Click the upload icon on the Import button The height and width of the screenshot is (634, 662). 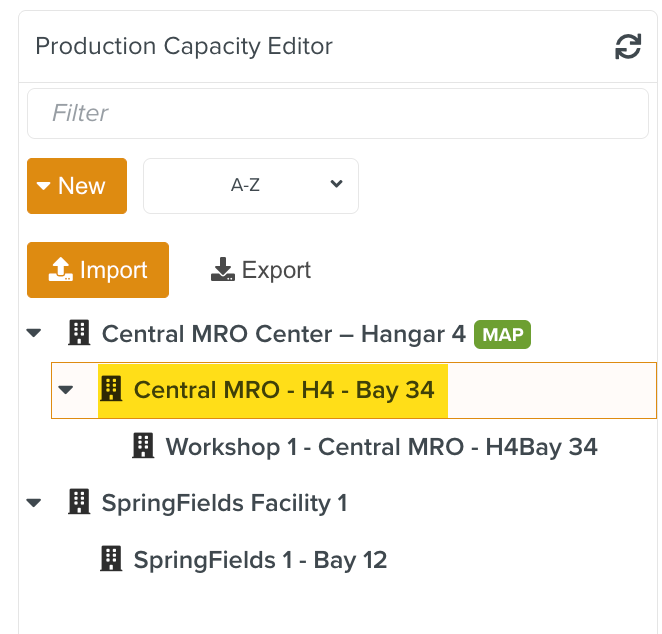pyautogui.click(x=61, y=270)
